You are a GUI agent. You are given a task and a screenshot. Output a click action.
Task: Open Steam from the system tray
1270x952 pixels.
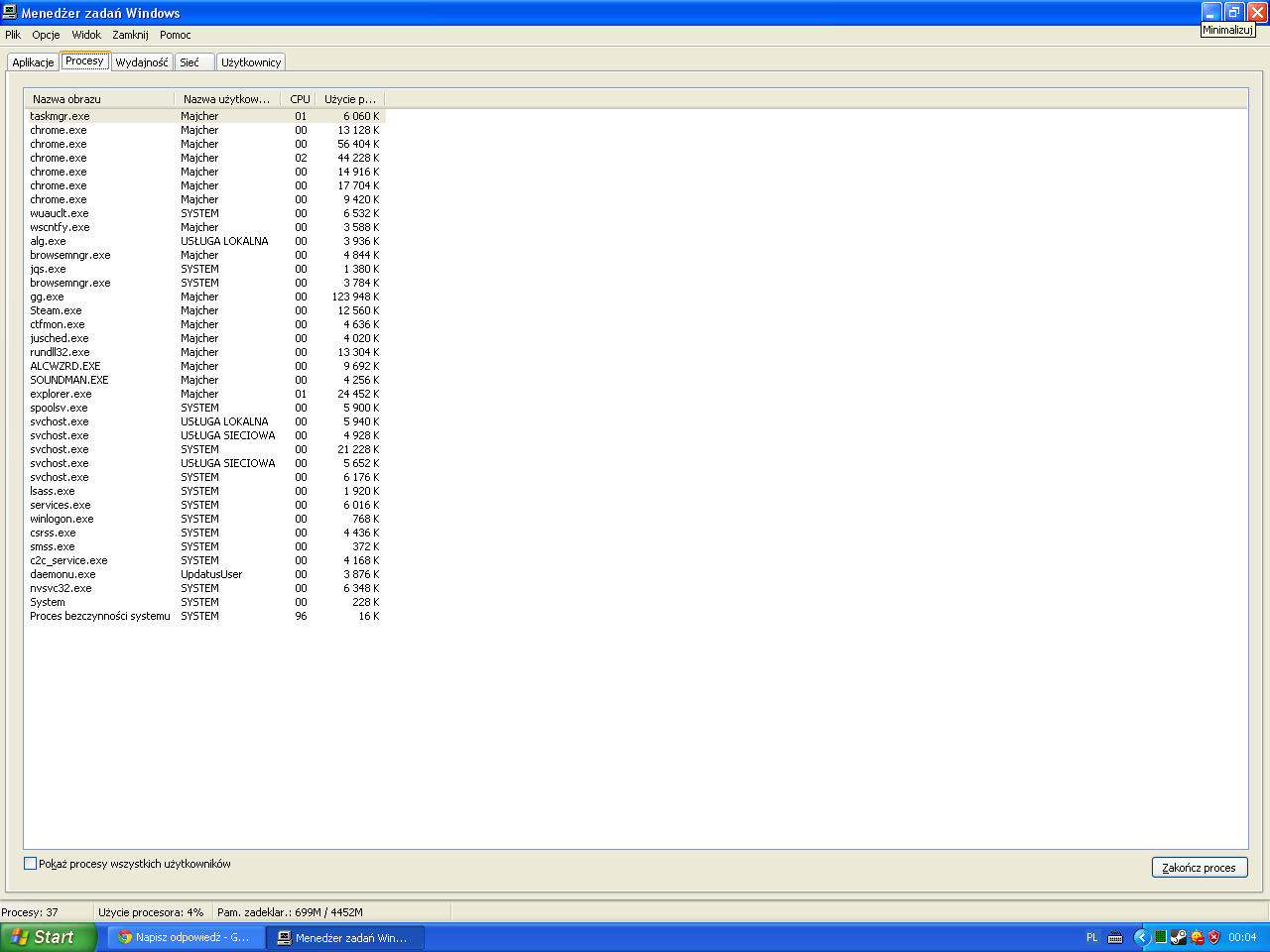click(1178, 937)
